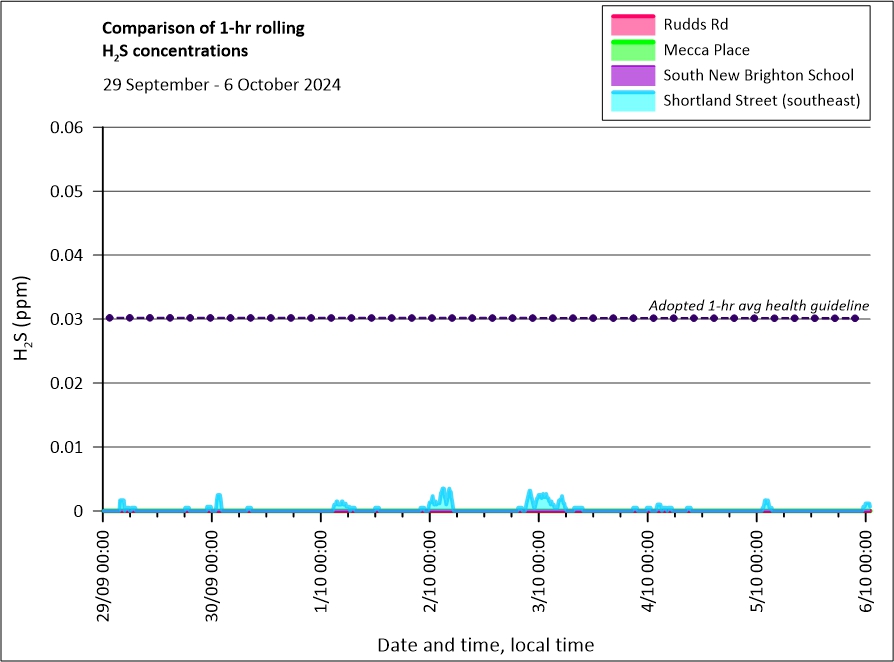Click the H₂S (ppm) y-axis title
The height and width of the screenshot is (662, 894).
coord(26,319)
